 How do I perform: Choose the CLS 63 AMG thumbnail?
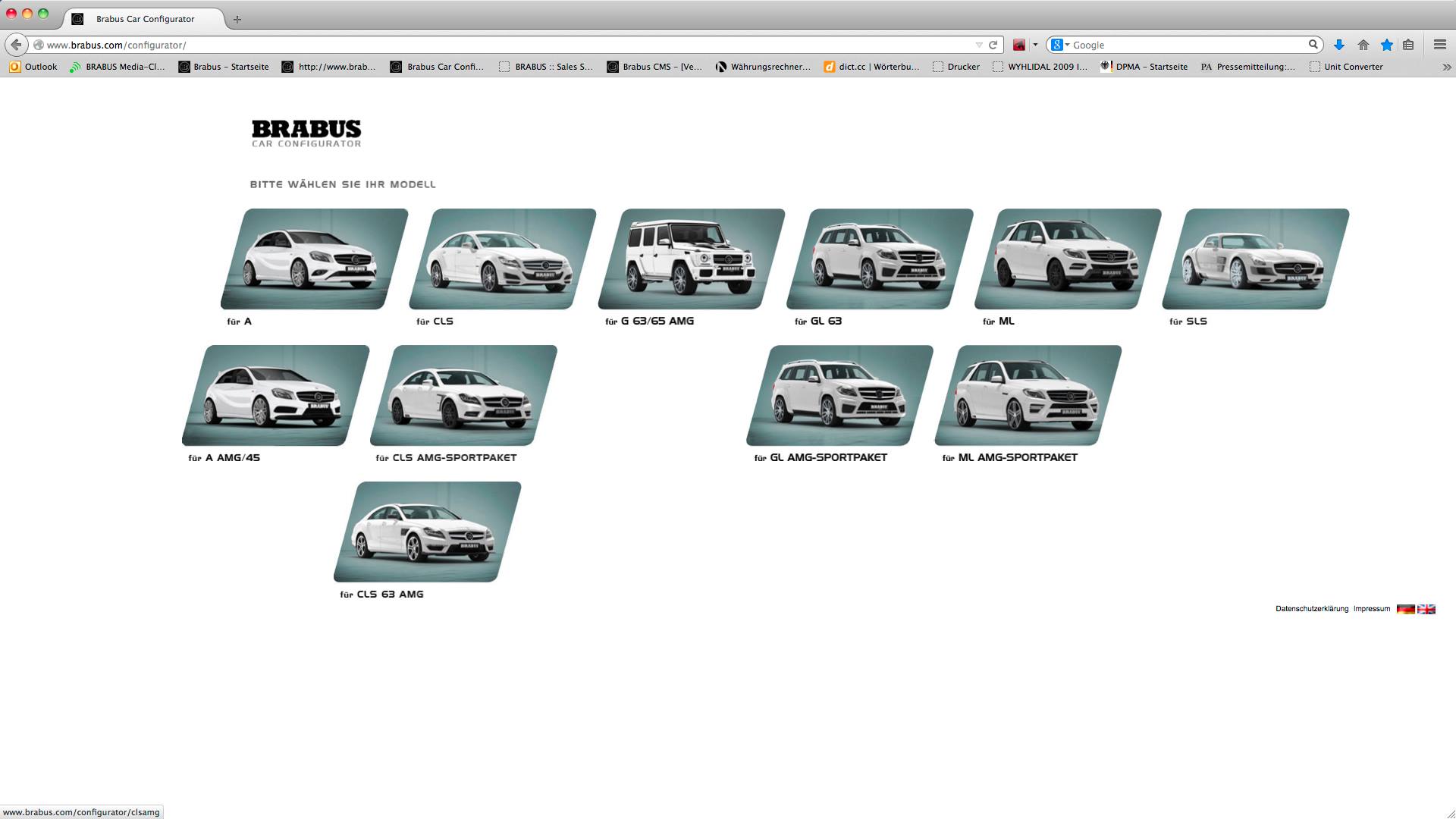pyautogui.click(x=428, y=532)
